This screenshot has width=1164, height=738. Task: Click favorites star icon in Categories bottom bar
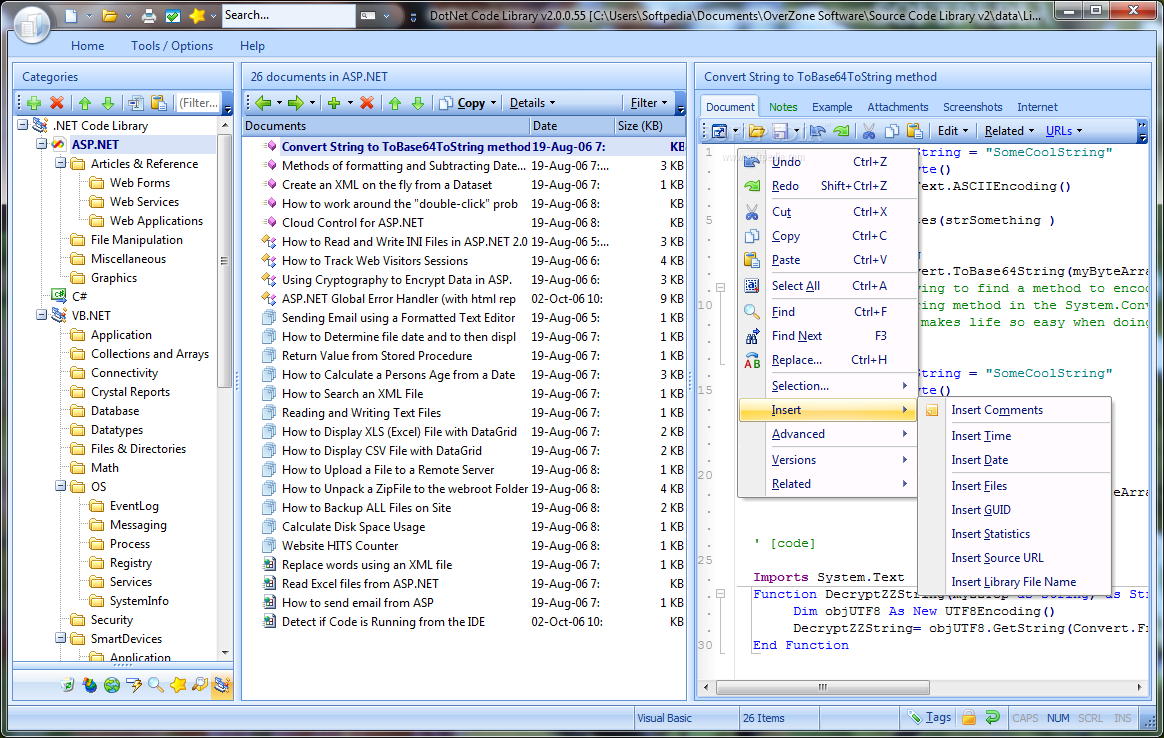pos(177,685)
